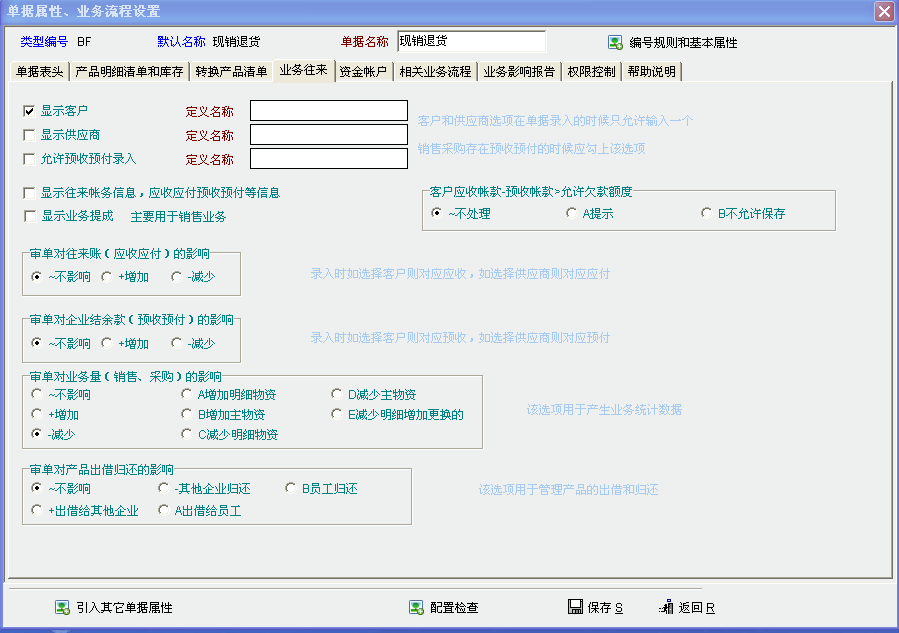Screen dimensions: 899x633
Task: Switch to the 资金帐户 tab
Action: 363,72
